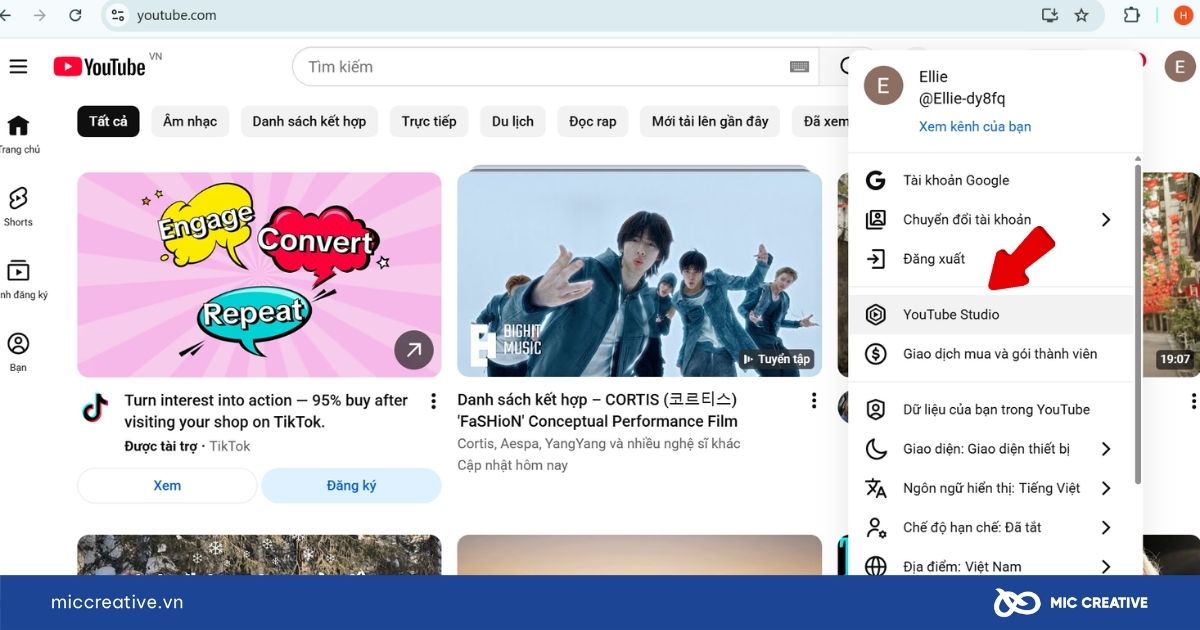Viewport: 1200px width, 630px height.
Task: Select the Du lịch filter chip
Action: coord(513,121)
